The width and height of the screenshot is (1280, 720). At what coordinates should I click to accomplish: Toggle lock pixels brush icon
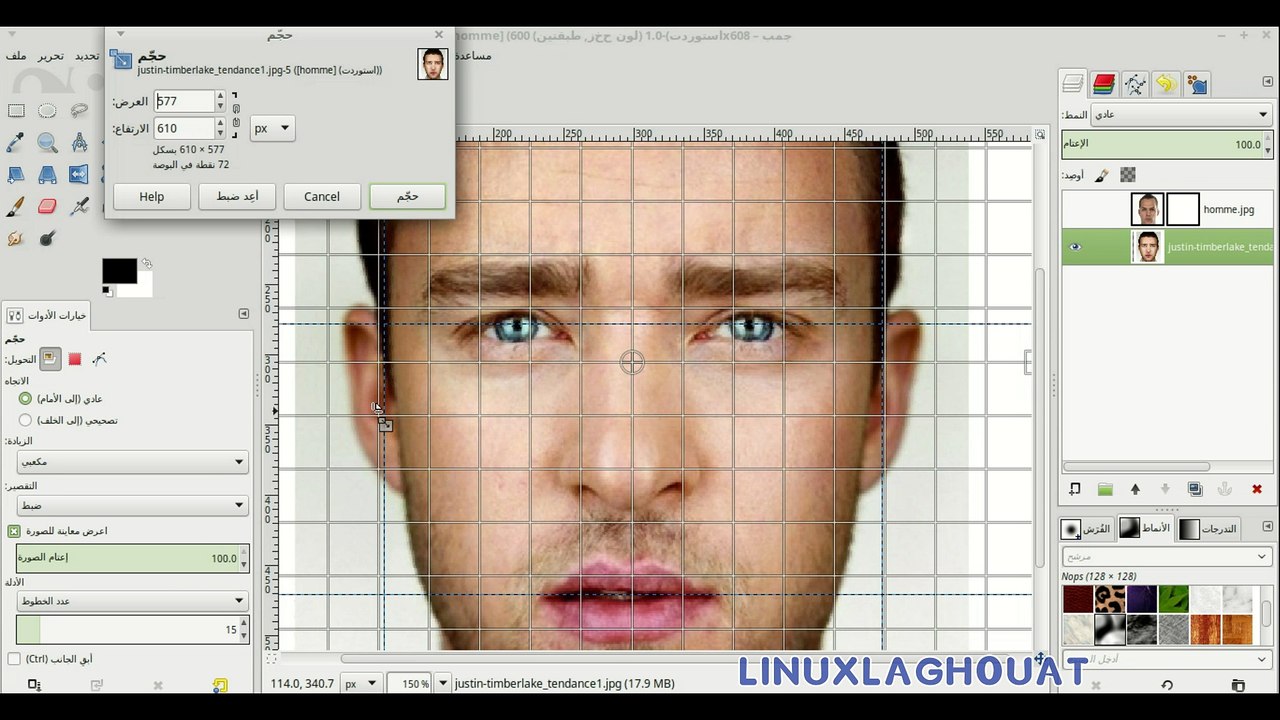[1101, 175]
